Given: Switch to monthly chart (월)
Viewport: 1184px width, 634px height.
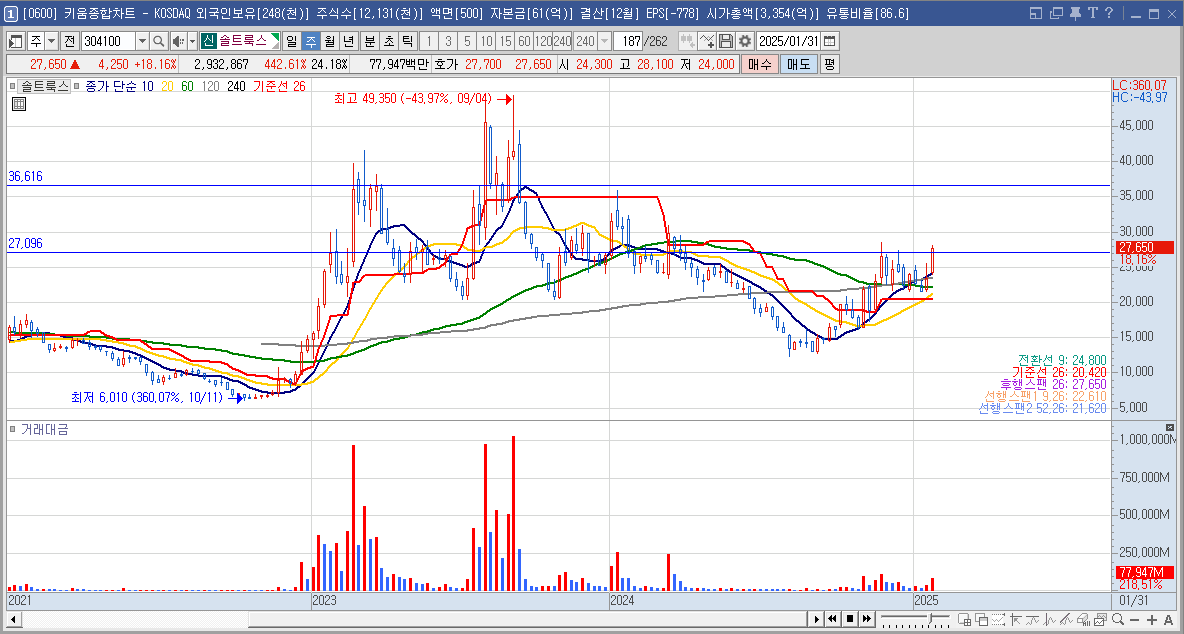Looking at the screenshot, I should 329,41.
